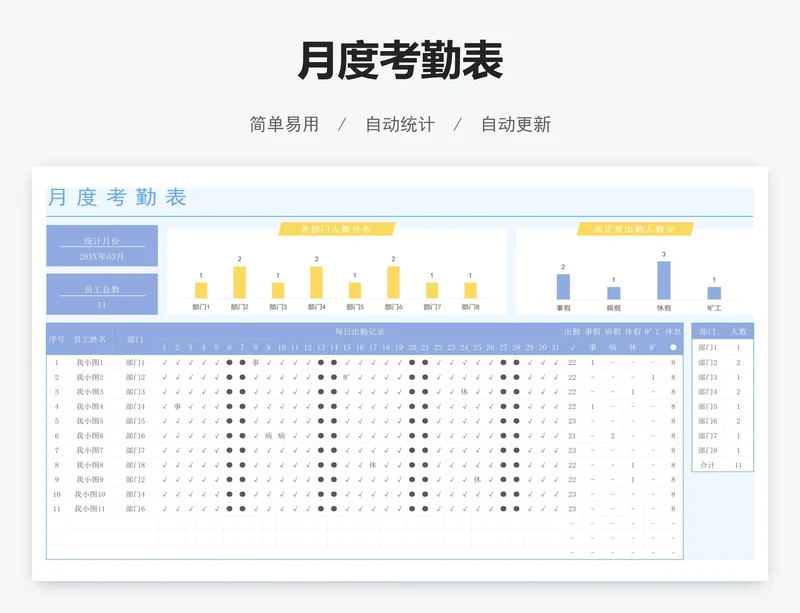Click the 事 mark in 我小图1's row
The width and height of the screenshot is (800, 613).
pos(256,362)
